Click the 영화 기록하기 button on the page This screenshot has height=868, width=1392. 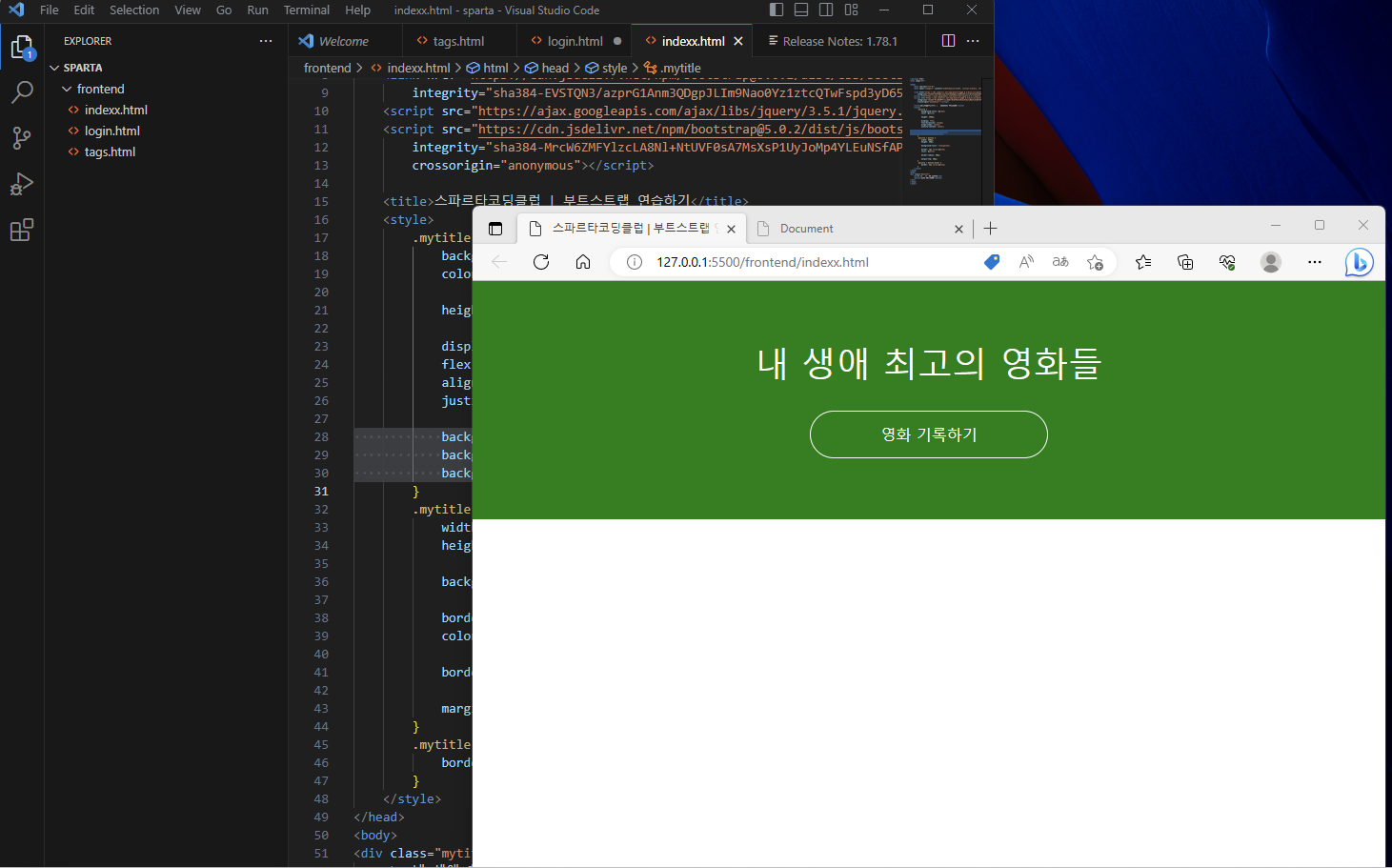(929, 434)
